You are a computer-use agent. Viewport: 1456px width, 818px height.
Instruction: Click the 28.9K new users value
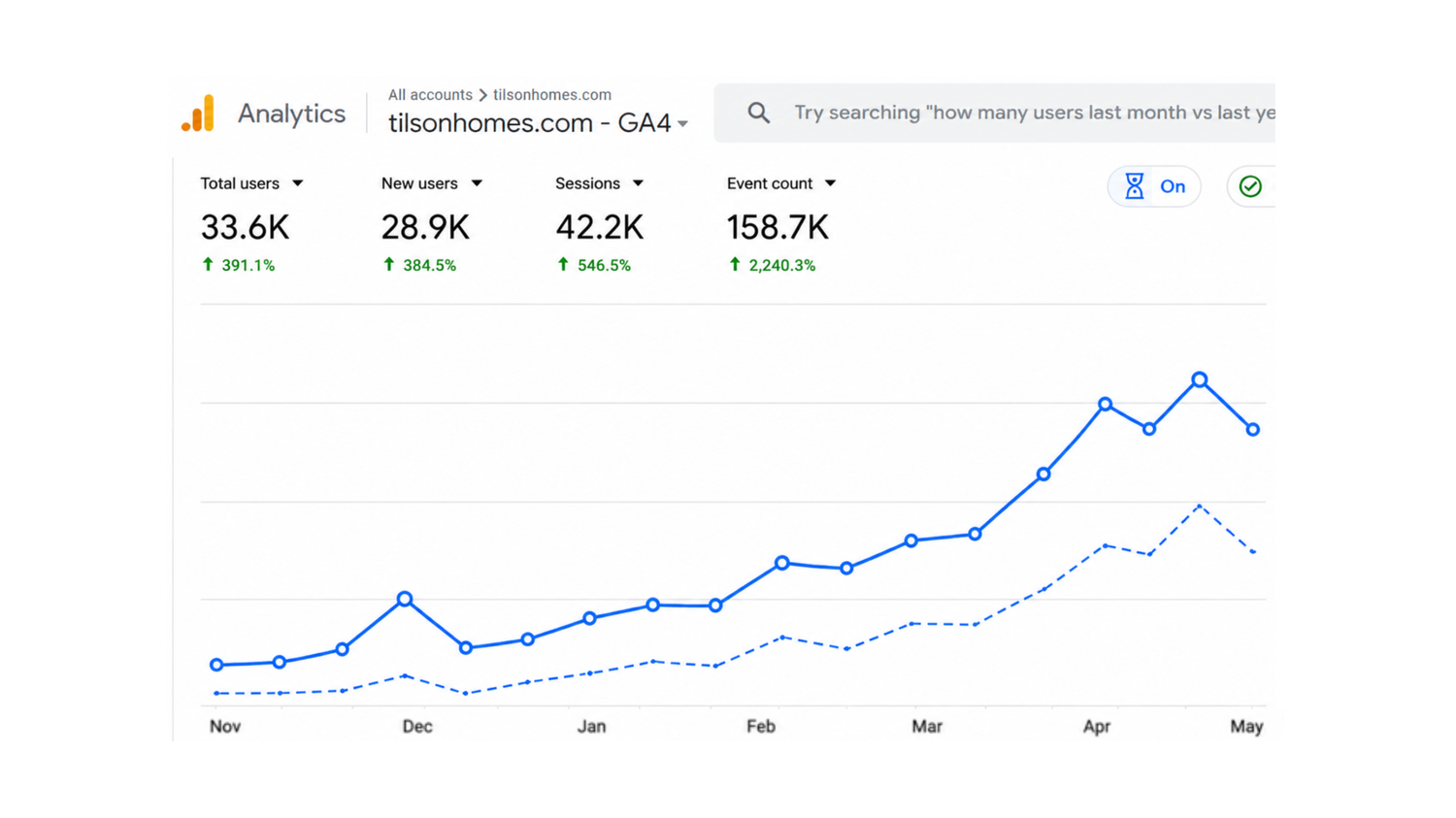tap(425, 228)
